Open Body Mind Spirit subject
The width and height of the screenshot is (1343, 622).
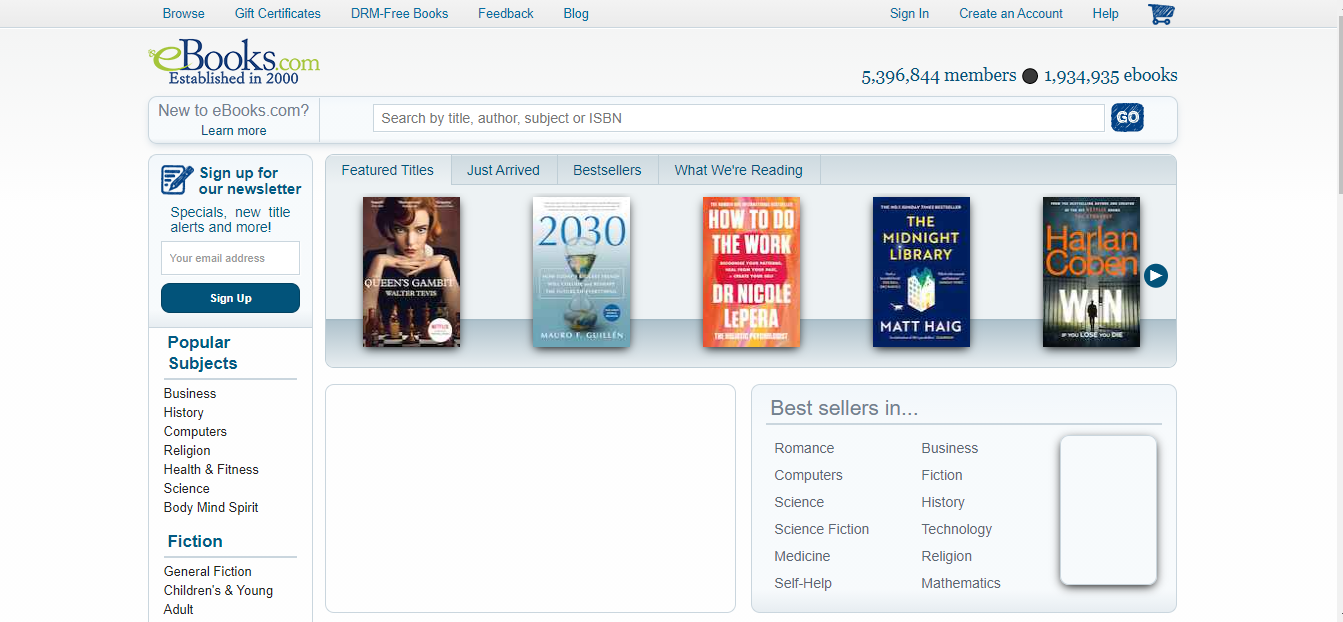point(211,507)
